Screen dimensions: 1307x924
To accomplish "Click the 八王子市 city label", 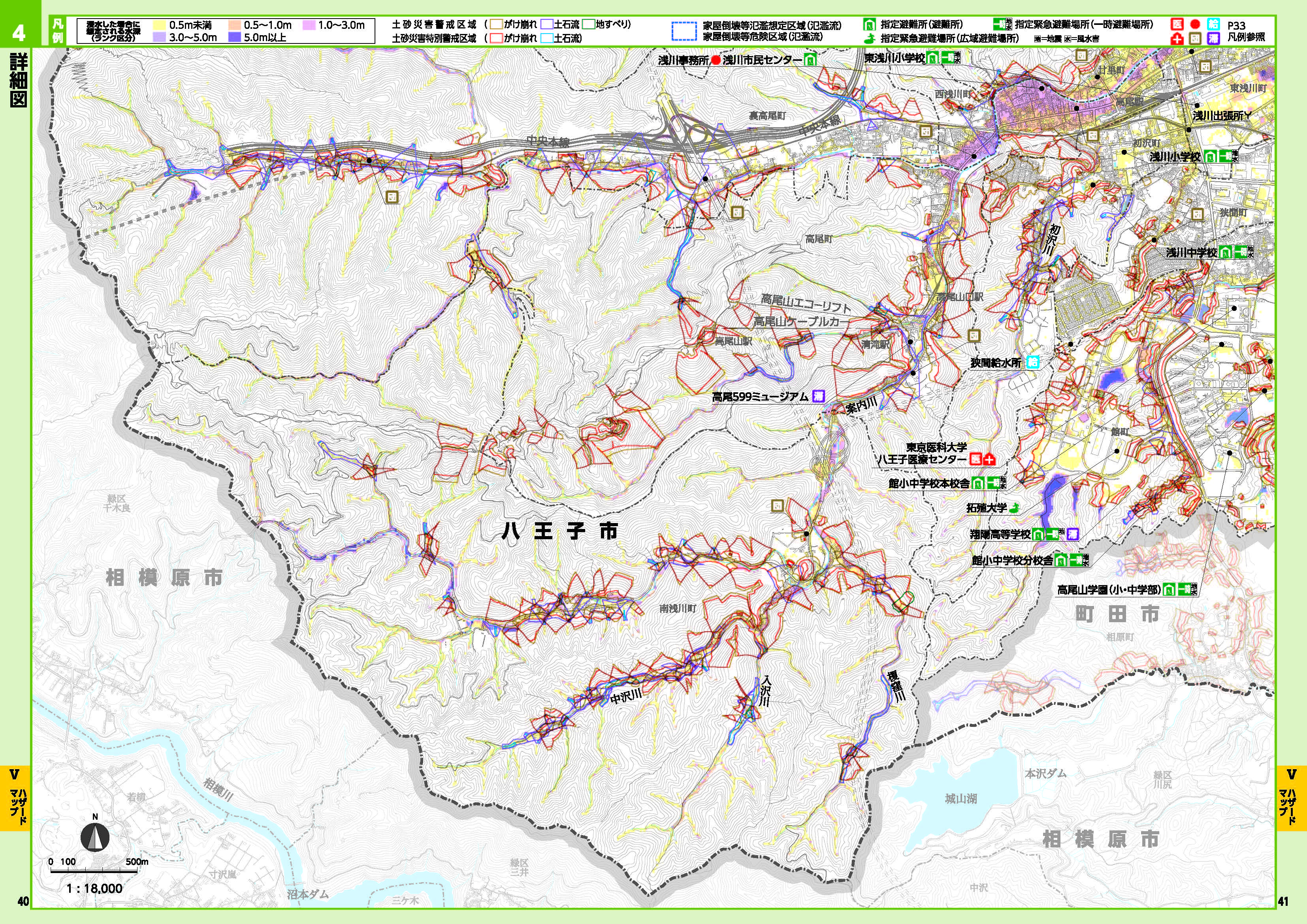I will coord(559,531).
